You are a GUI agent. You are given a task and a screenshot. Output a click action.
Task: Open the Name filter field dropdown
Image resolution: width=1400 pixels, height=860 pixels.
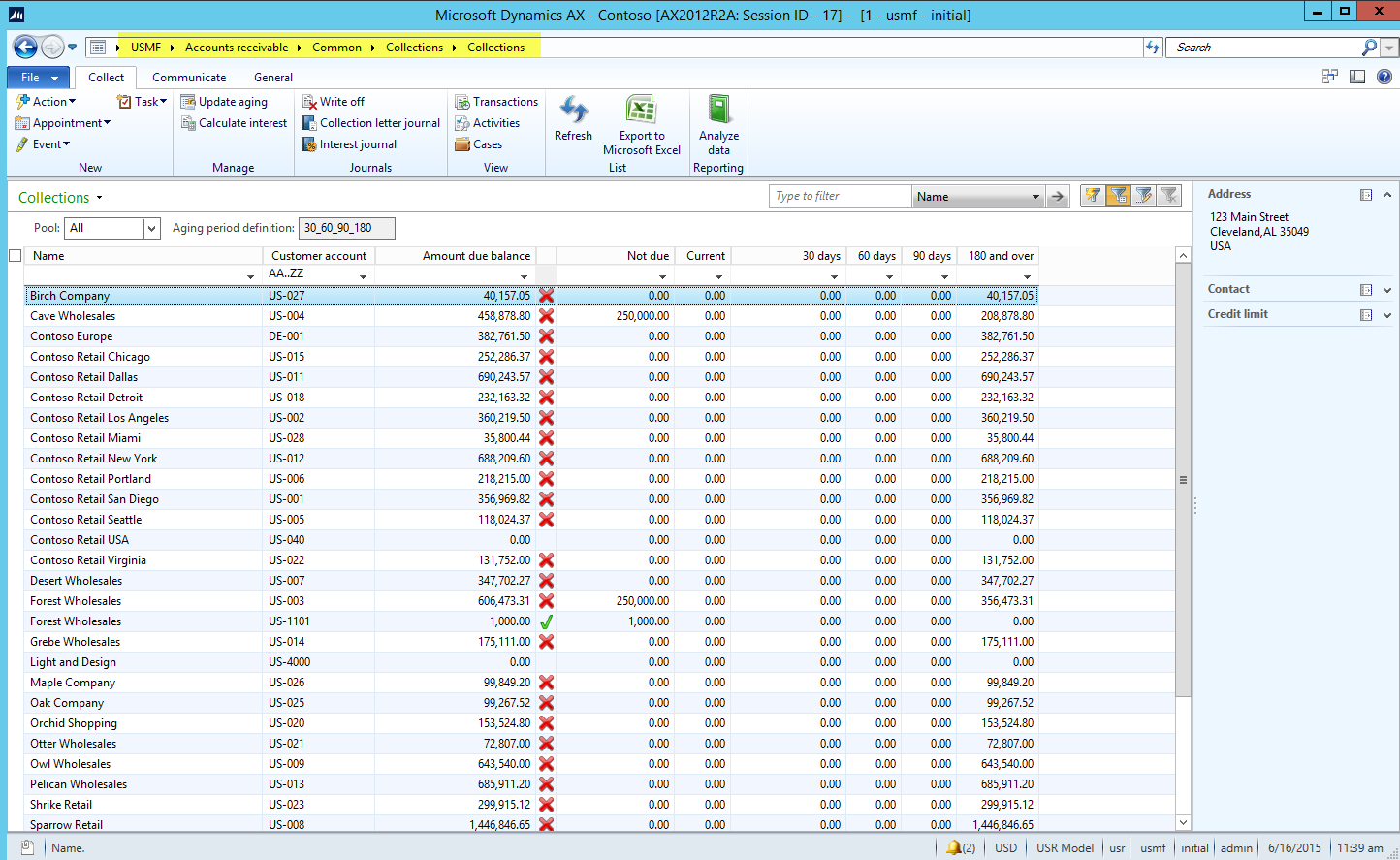(x=1034, y=197)
